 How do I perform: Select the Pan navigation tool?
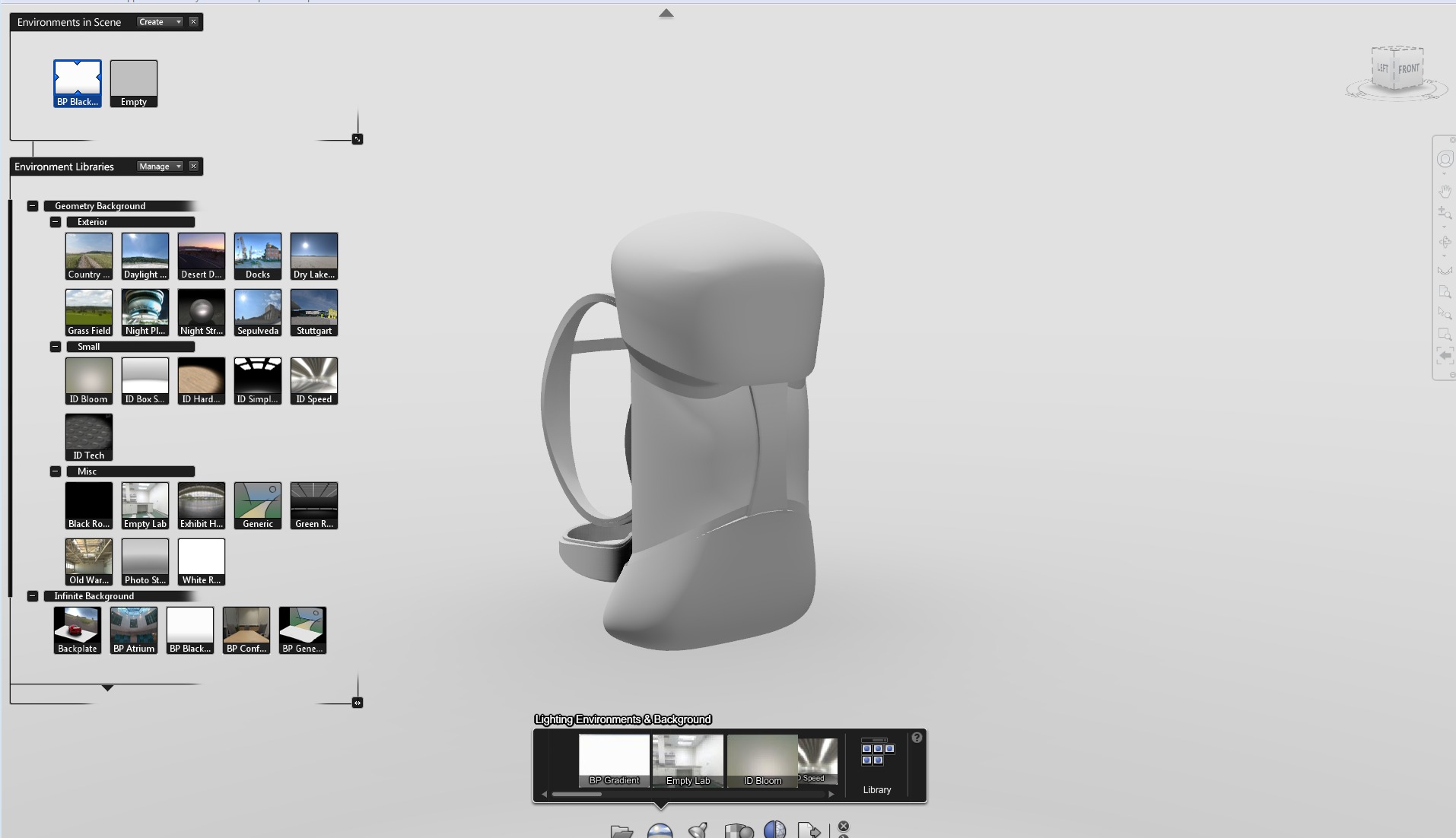click(x=1445, y=192)
